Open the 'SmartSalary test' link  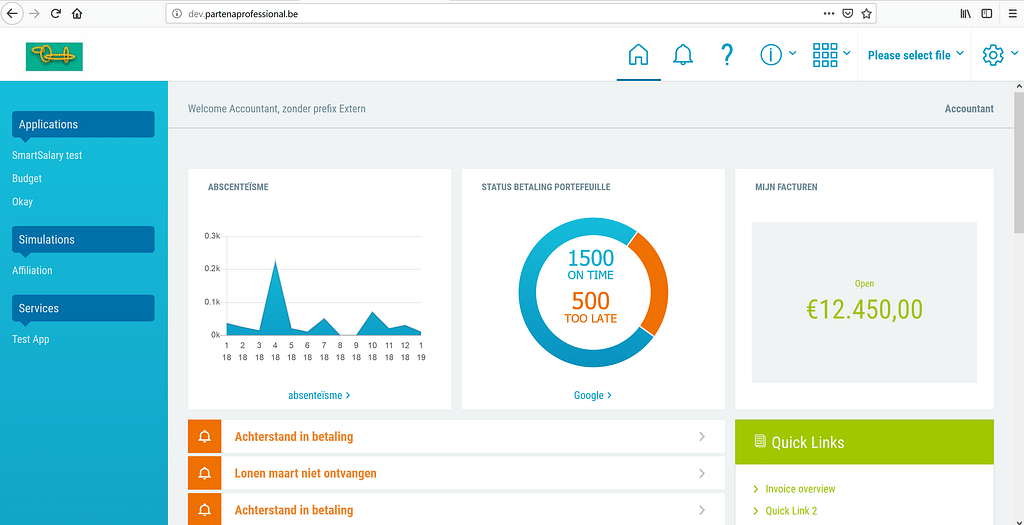(x=47, y=155)
